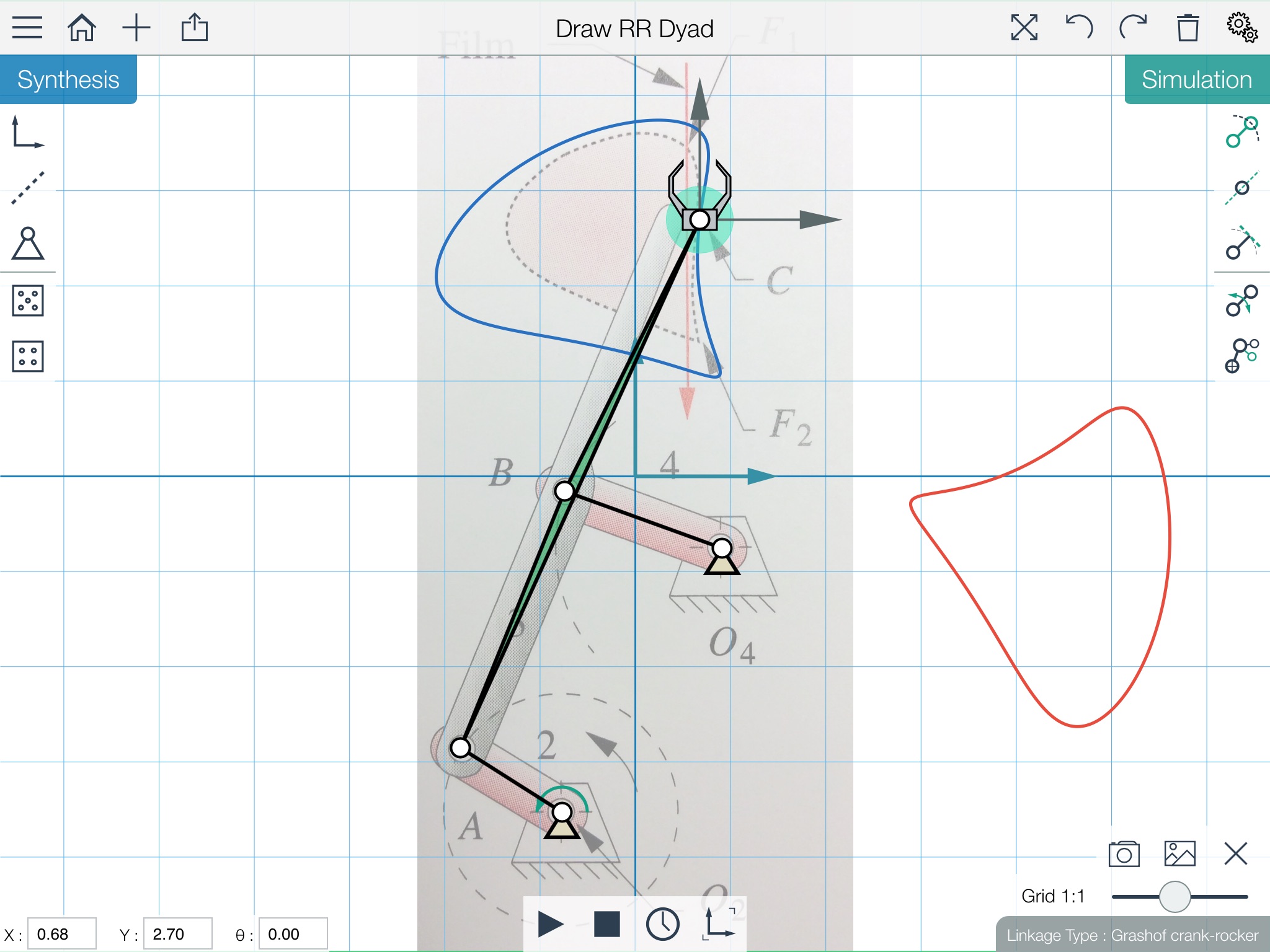Open the hamburger menu
The image size is (1270, 952).
(x=27, y=28)
